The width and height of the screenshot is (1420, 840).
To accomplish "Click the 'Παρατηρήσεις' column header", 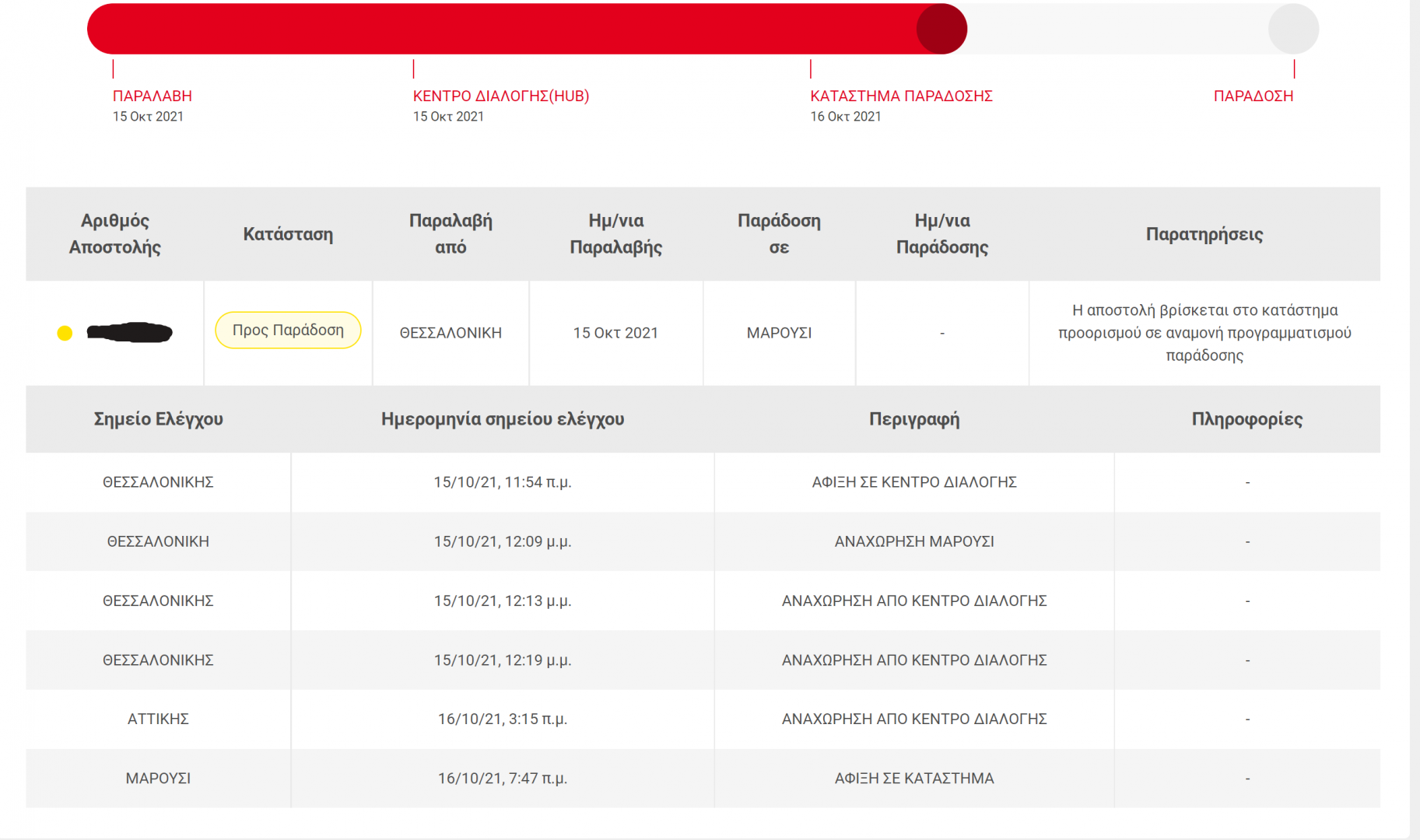I will 1204,234.
